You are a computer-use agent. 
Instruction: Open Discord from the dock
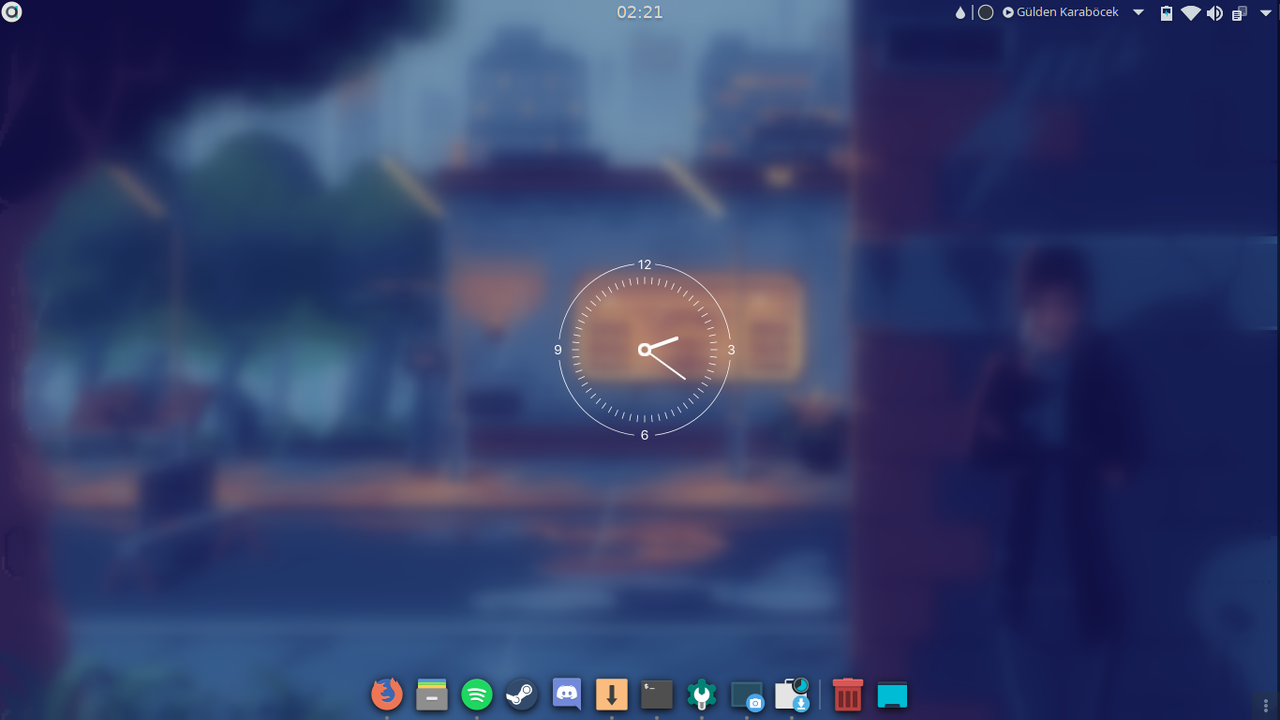click(x=567, y=694)
